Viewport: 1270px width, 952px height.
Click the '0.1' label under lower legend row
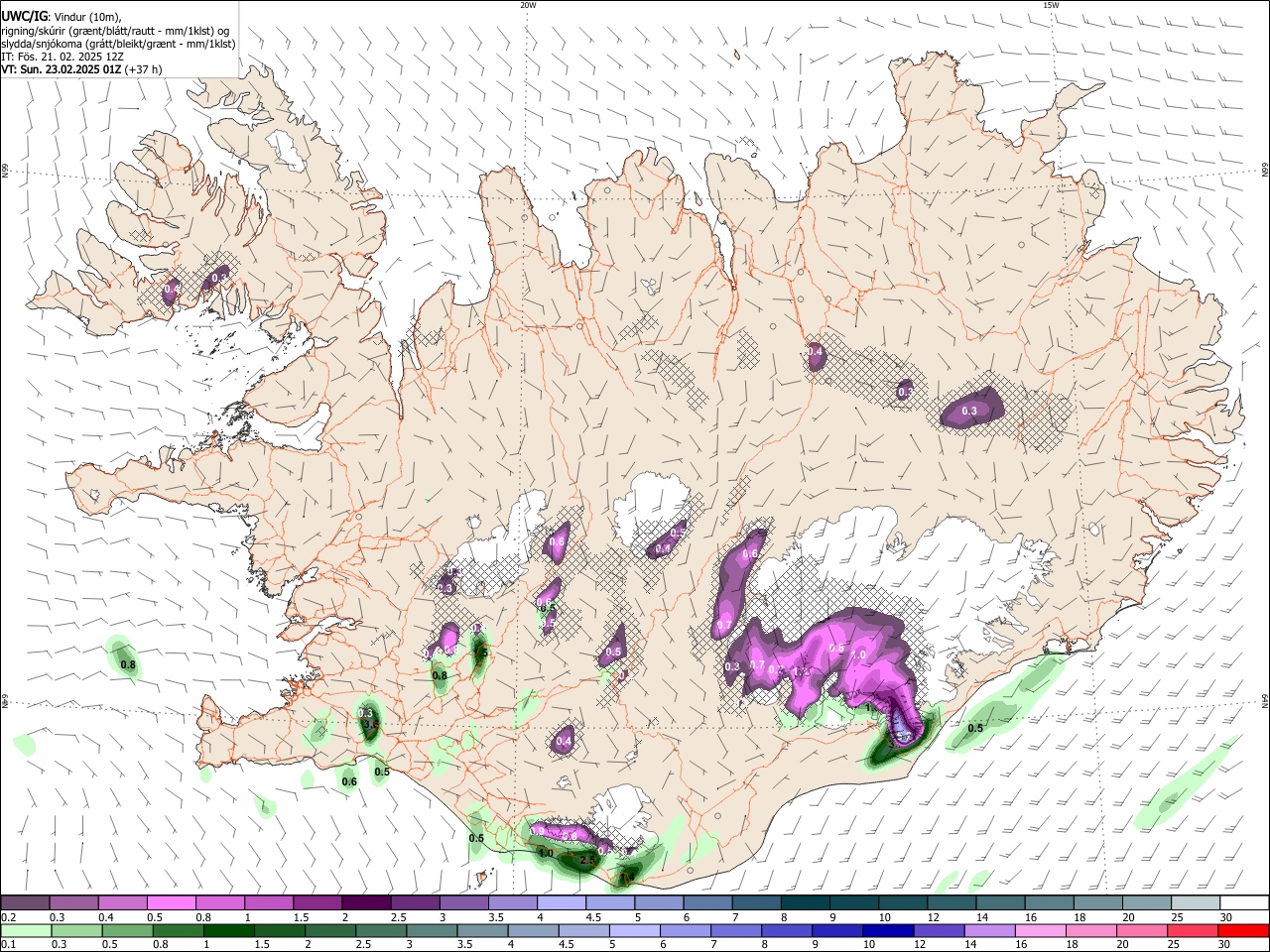(x=8, y=945)
